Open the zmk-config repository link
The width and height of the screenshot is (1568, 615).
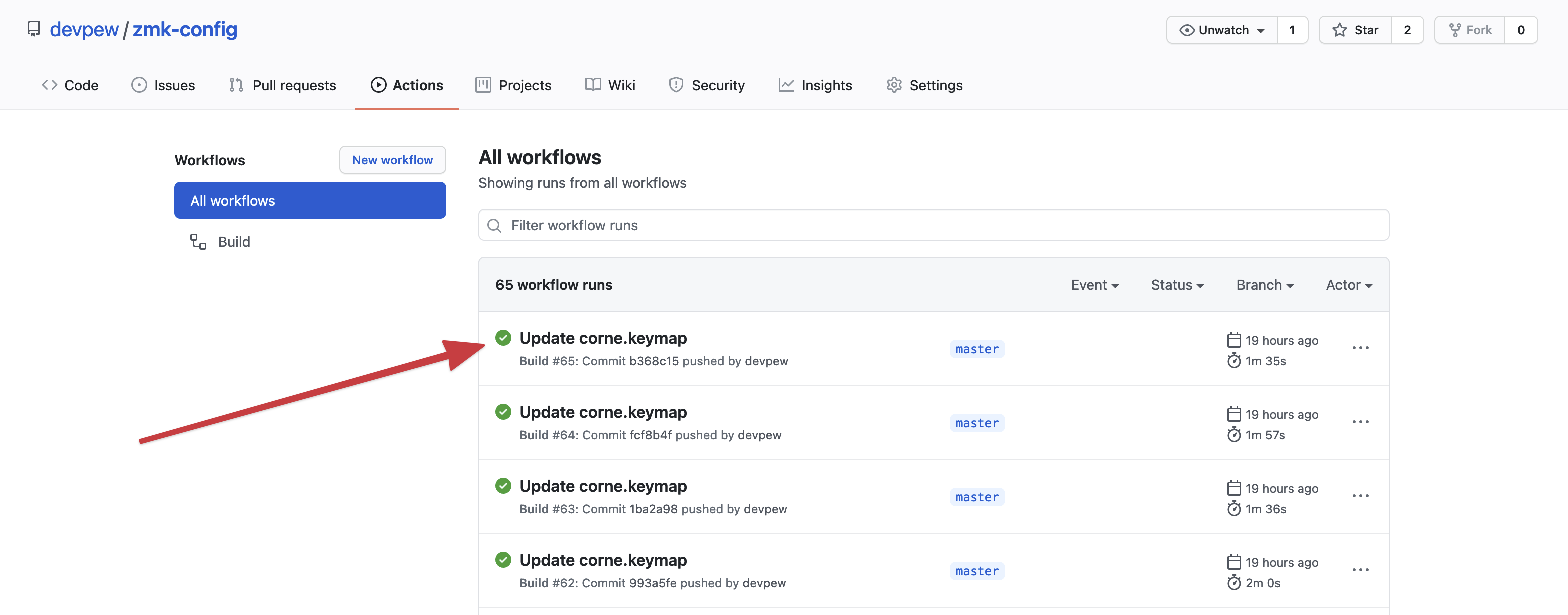[x=185, y=29]
